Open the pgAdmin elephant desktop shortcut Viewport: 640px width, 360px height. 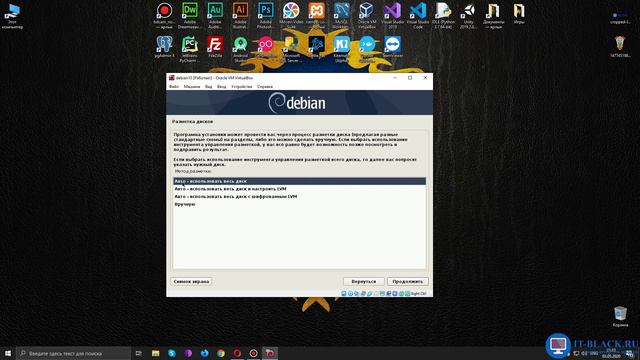coord(164,47)
